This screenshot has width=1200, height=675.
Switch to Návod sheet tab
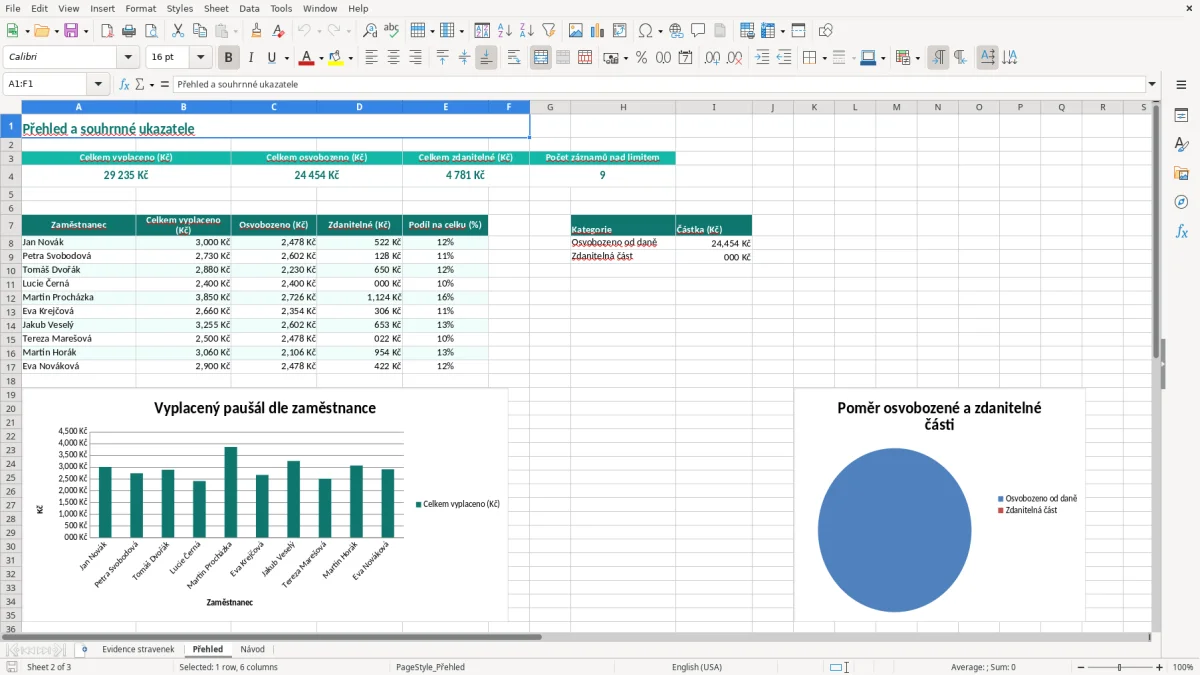click(x=253, y=649)
